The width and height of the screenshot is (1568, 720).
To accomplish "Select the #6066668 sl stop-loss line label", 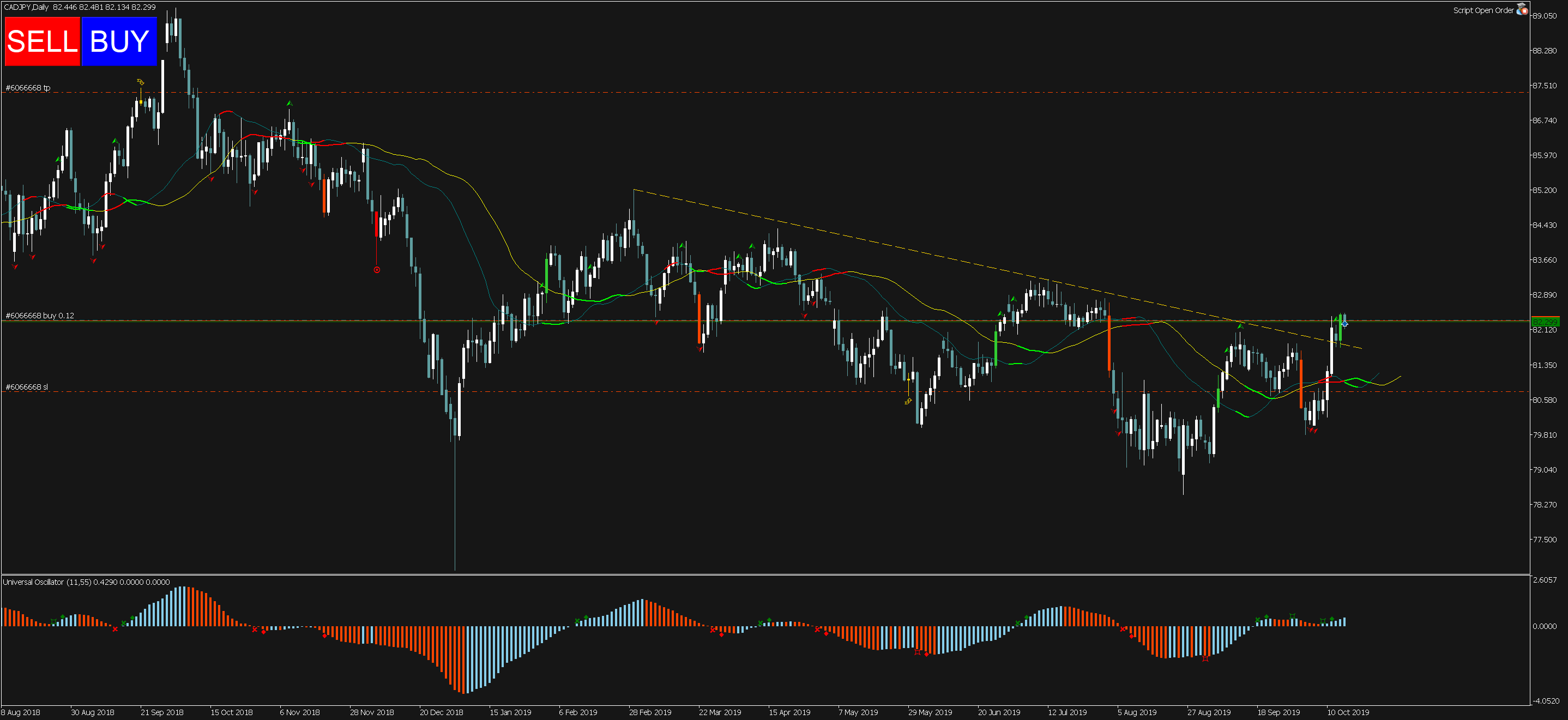I will [x=26, y=387].
